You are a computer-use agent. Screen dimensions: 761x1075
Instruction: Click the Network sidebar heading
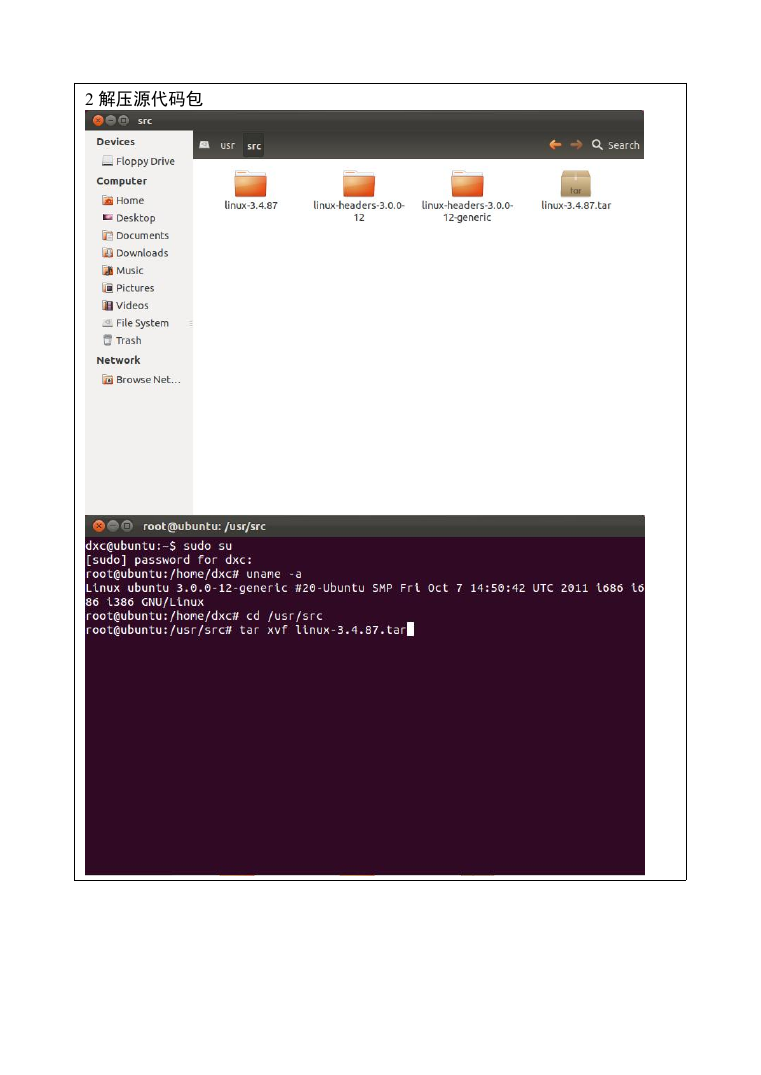tap(118, 360)
